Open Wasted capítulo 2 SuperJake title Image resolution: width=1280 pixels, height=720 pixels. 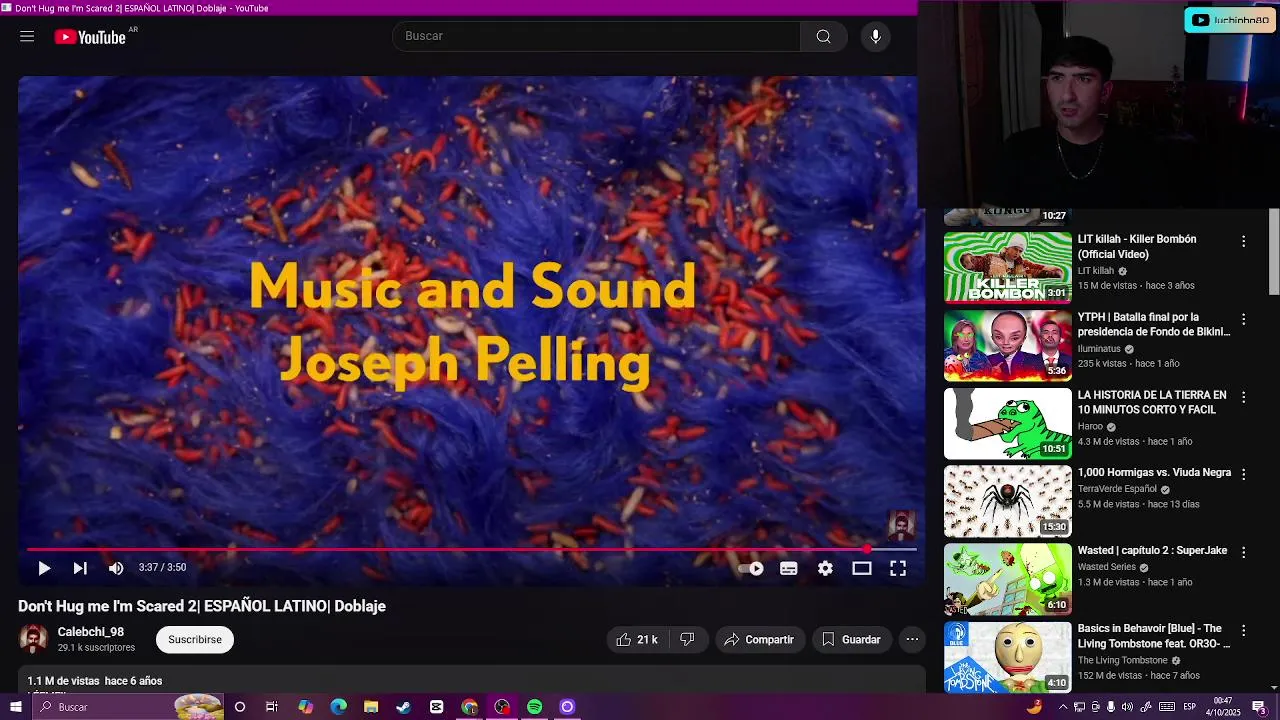click(1152, 551)
